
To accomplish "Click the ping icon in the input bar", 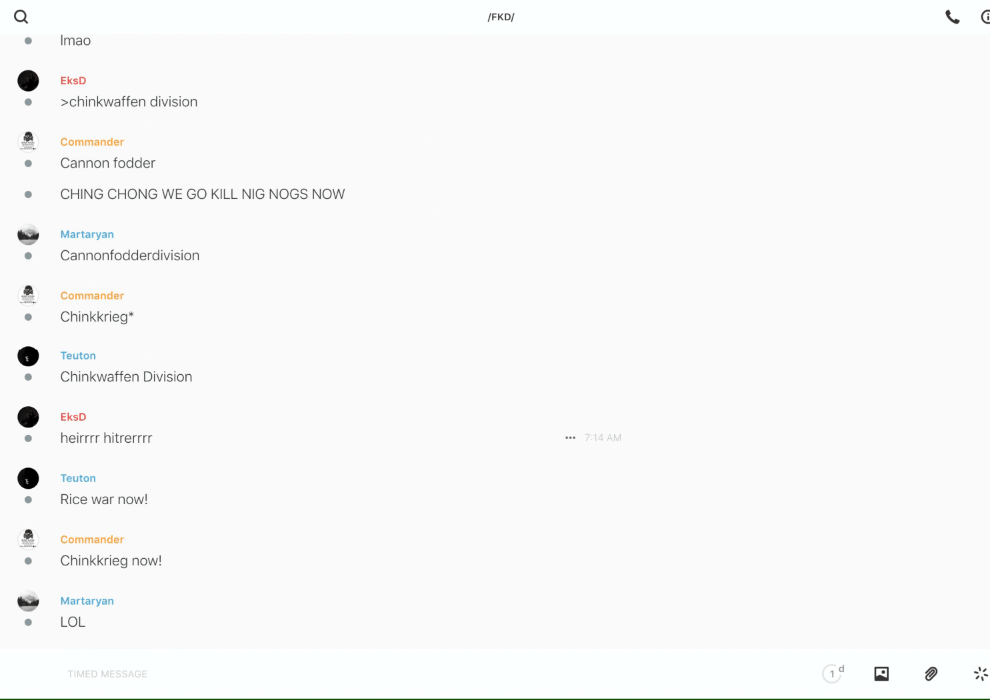I will click(x=981, y=674).
